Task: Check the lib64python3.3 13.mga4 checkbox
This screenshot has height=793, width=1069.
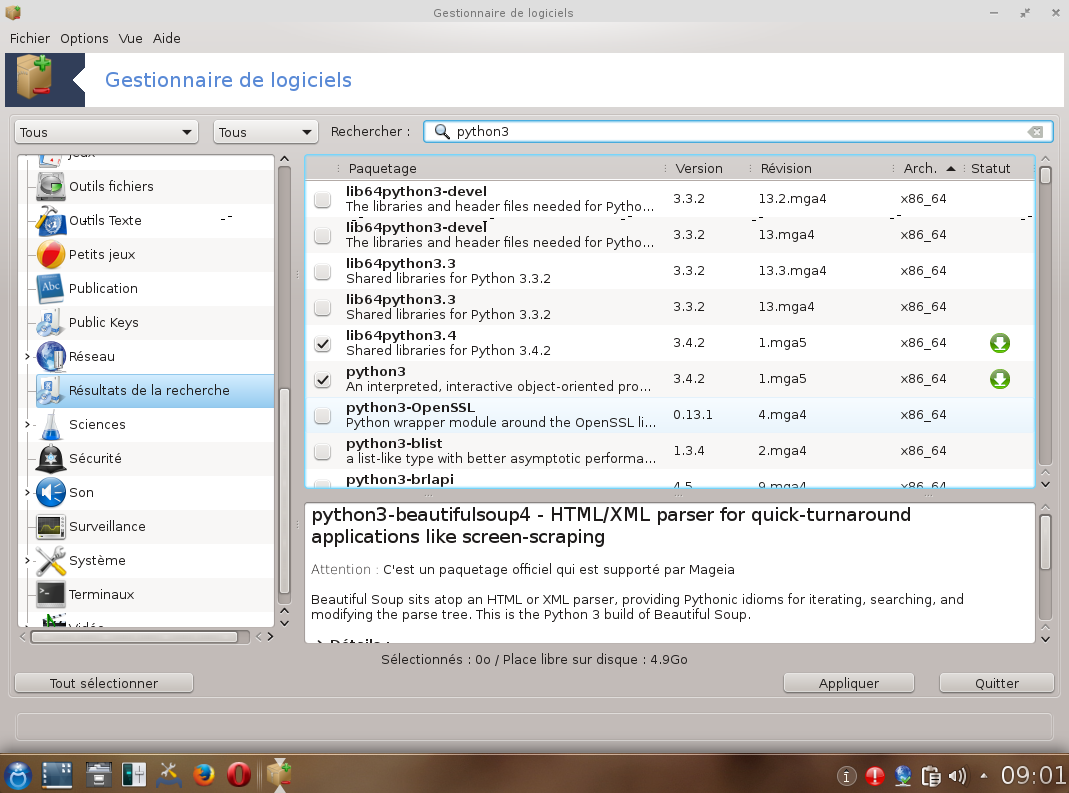Action: (322, 308)
